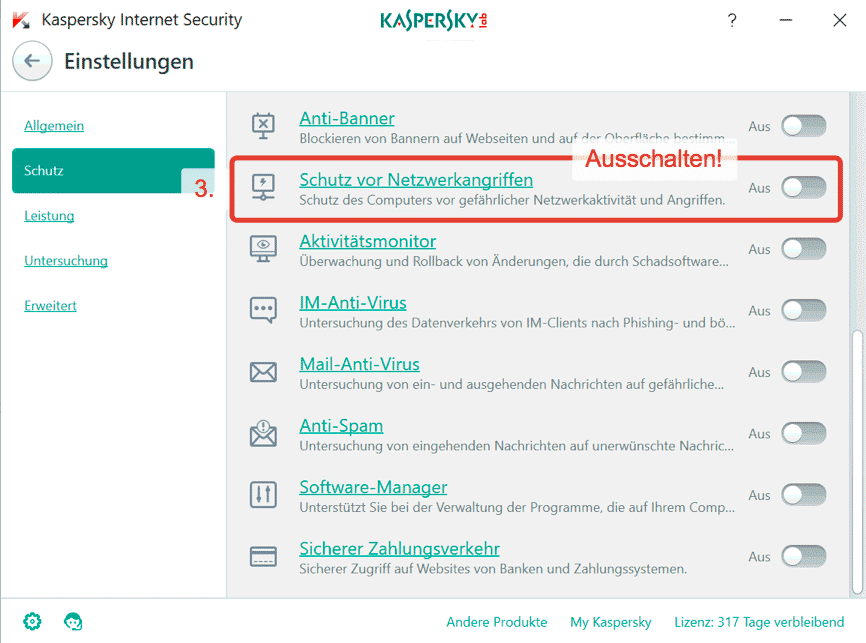Toggle the Software-Manager switch
Viewport: 866px width, 643px height.
(x=804, y=494)
